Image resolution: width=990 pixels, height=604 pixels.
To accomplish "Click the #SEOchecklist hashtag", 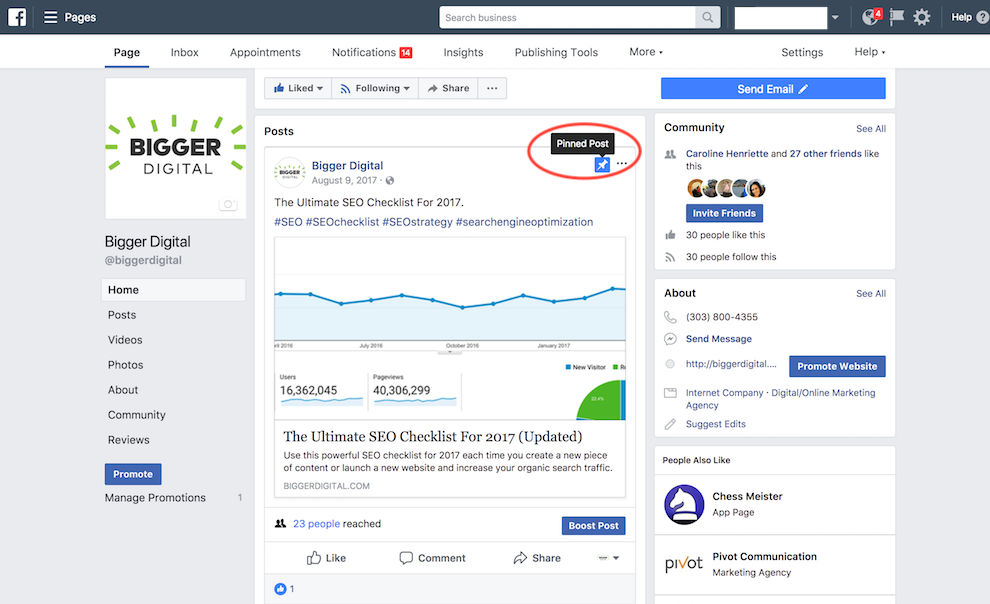I will tap(342, 222).
